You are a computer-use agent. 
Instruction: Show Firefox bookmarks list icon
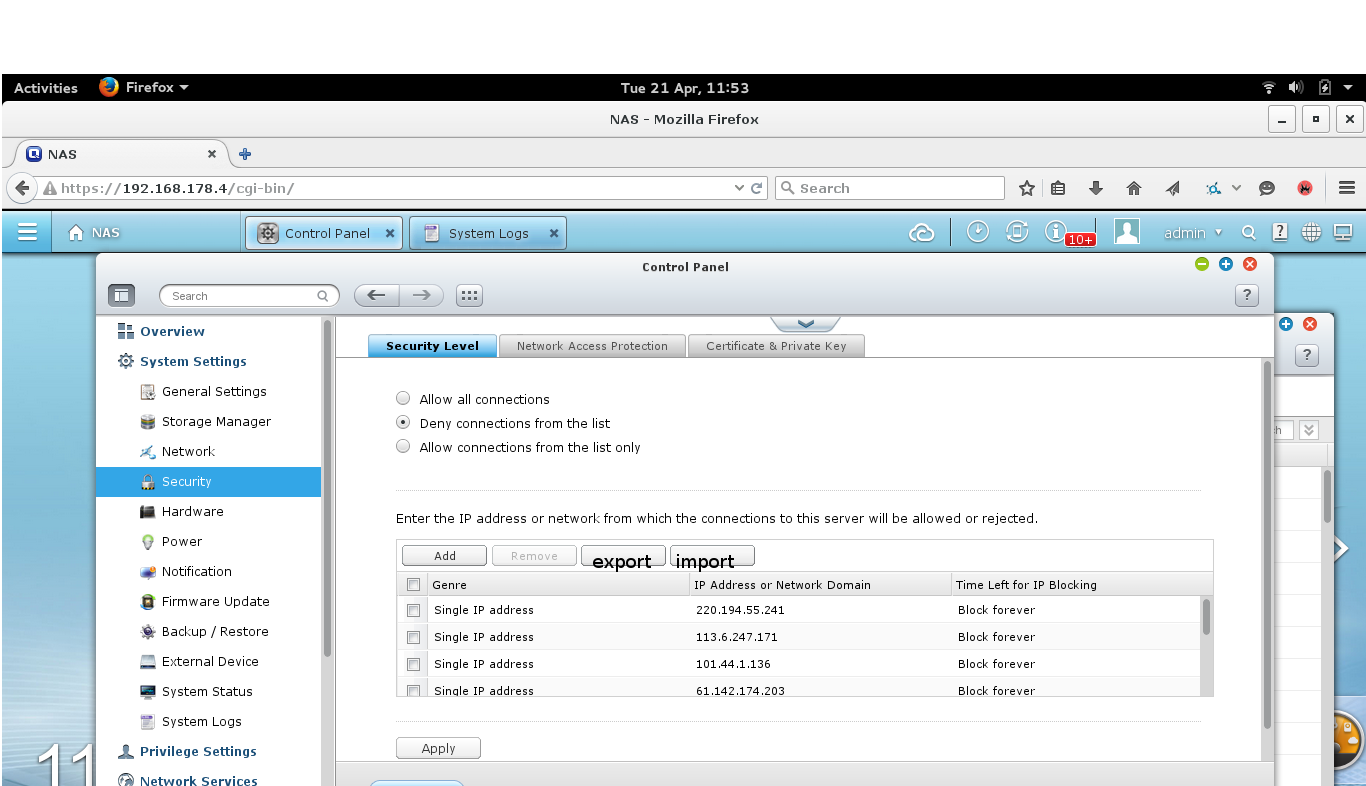[x=1059, y=188]
